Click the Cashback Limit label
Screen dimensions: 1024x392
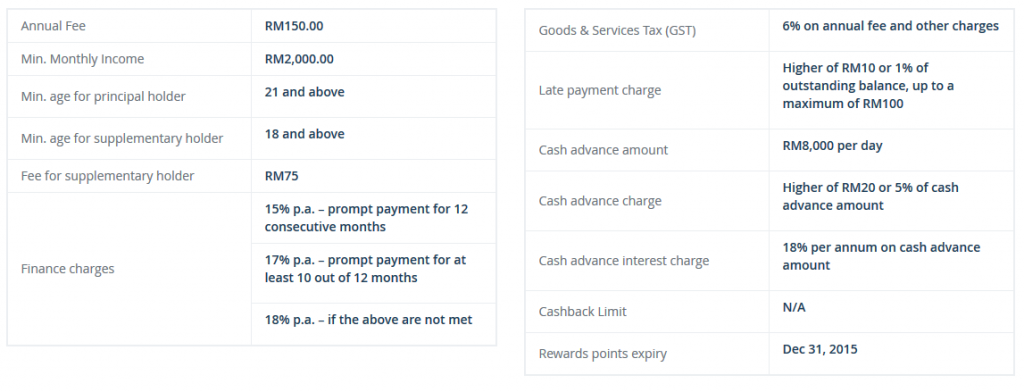[x=583, y=312]
